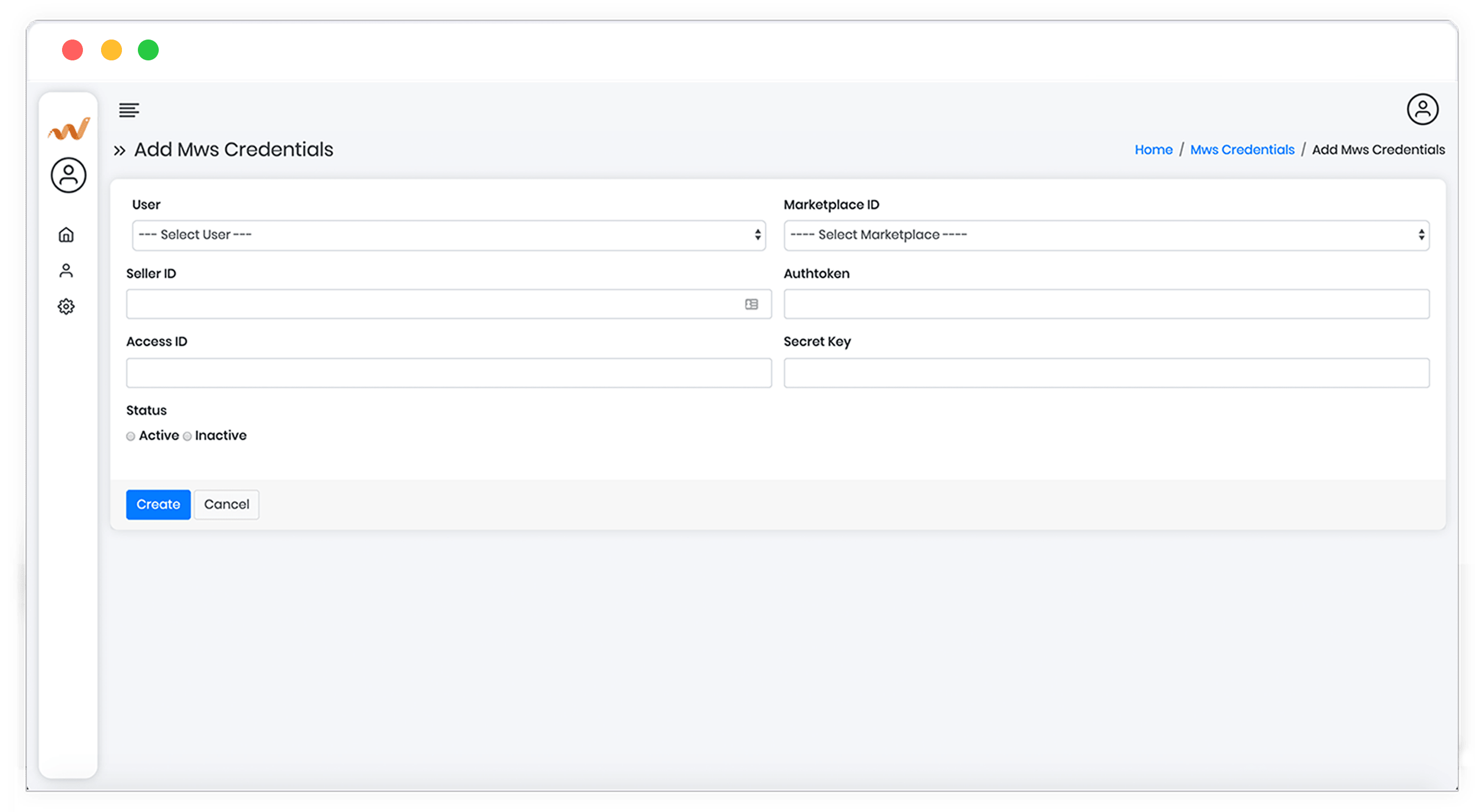Image resolution: width=1483 pixels, height=812 pixels.
Task: Toggle the hamburger menu icon
Action: pyautogui.click(x=129, y=110)
